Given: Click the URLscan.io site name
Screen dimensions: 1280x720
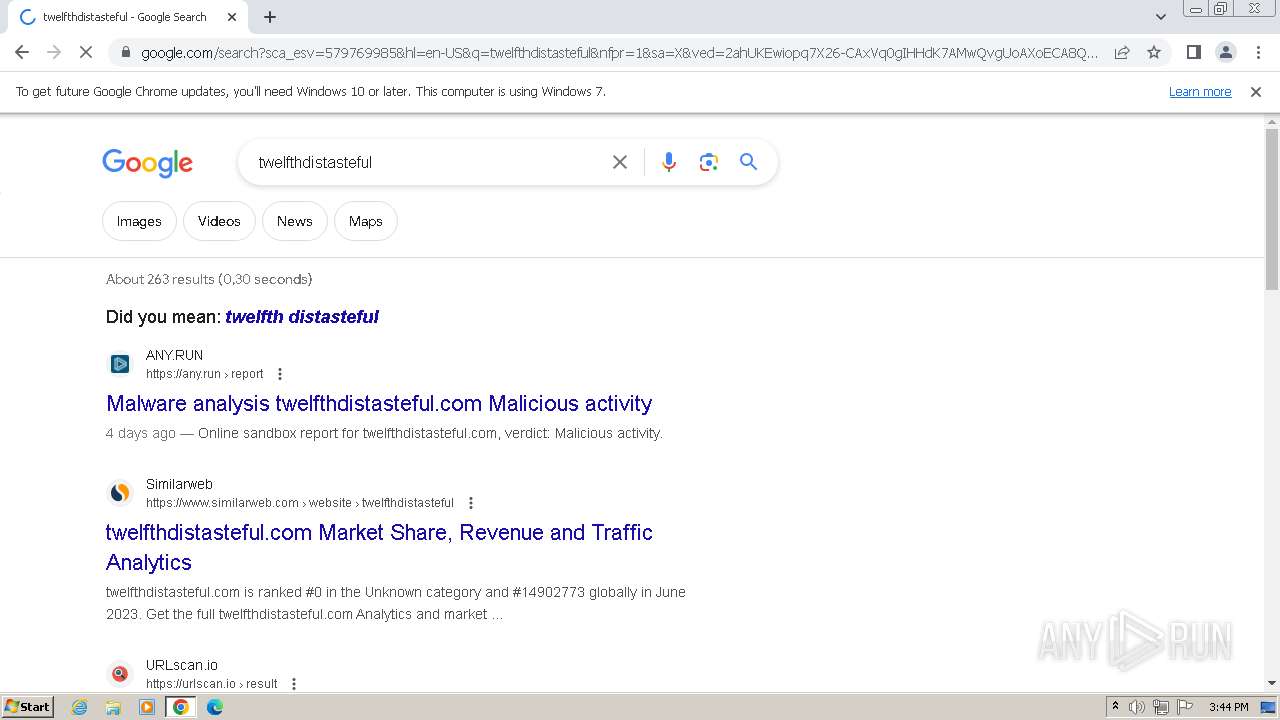Looking at the screenshot, I should 182,665.
